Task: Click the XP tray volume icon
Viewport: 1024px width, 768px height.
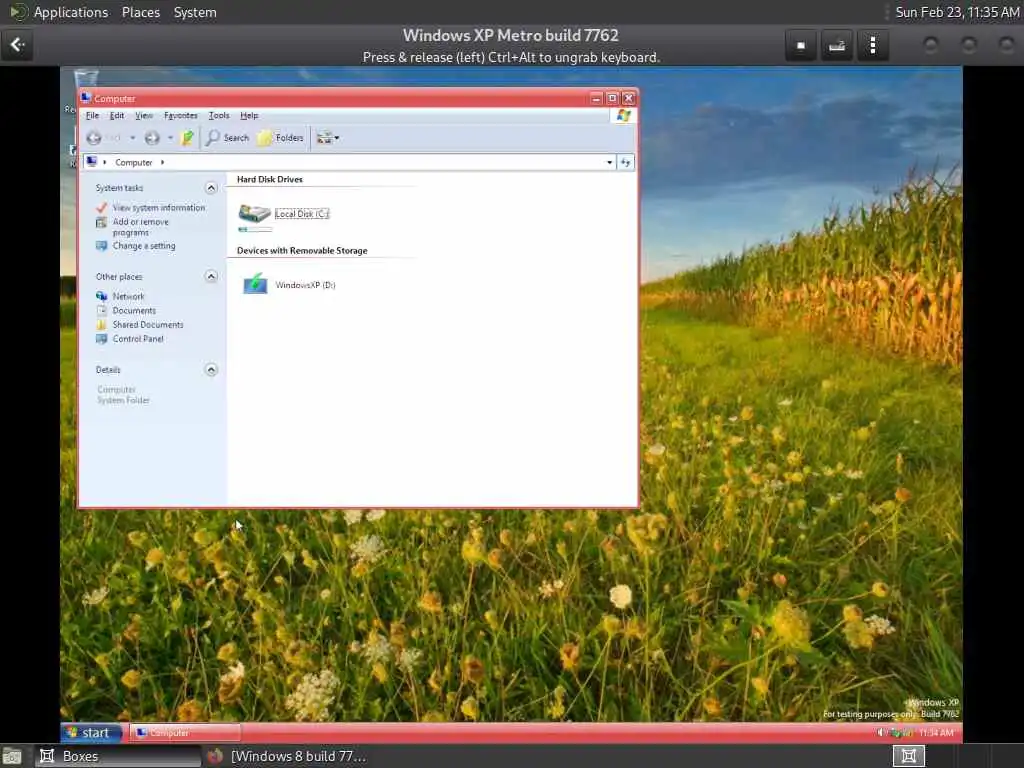Action: 882,733
